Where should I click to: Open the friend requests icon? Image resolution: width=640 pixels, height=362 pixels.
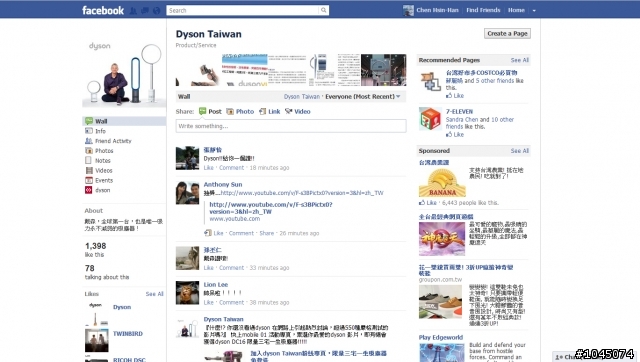[x=133, y=11]
